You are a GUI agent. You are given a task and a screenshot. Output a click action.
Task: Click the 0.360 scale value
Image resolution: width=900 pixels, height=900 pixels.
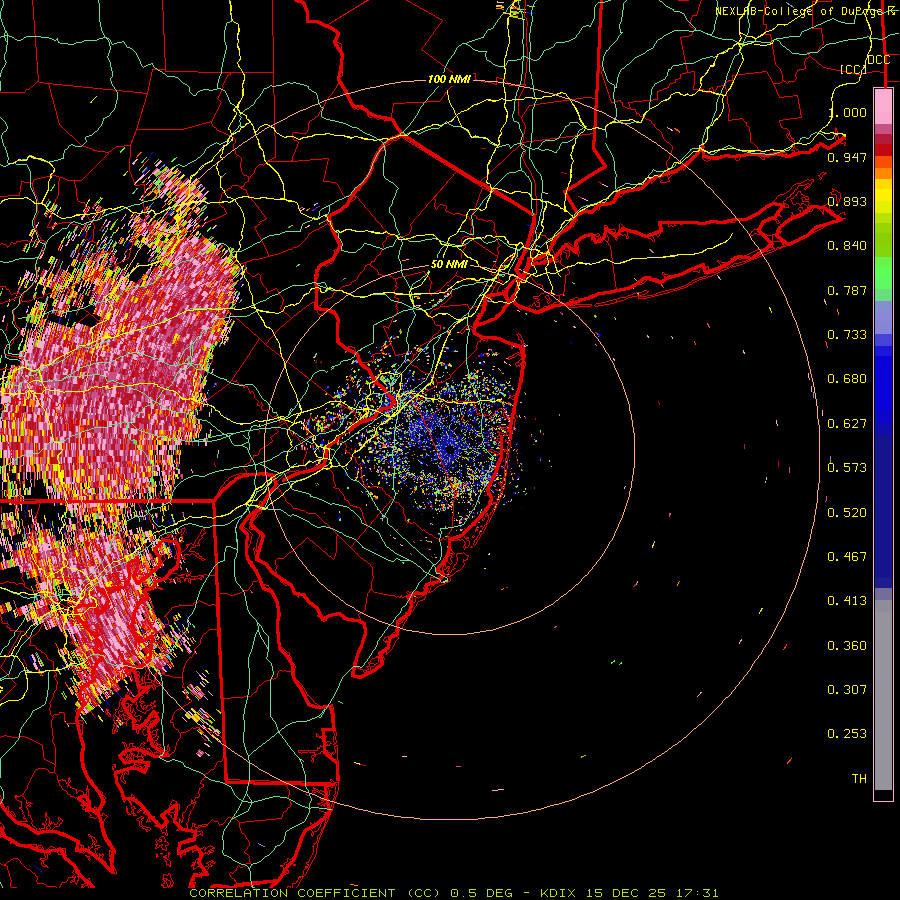[x=847, y=646]
